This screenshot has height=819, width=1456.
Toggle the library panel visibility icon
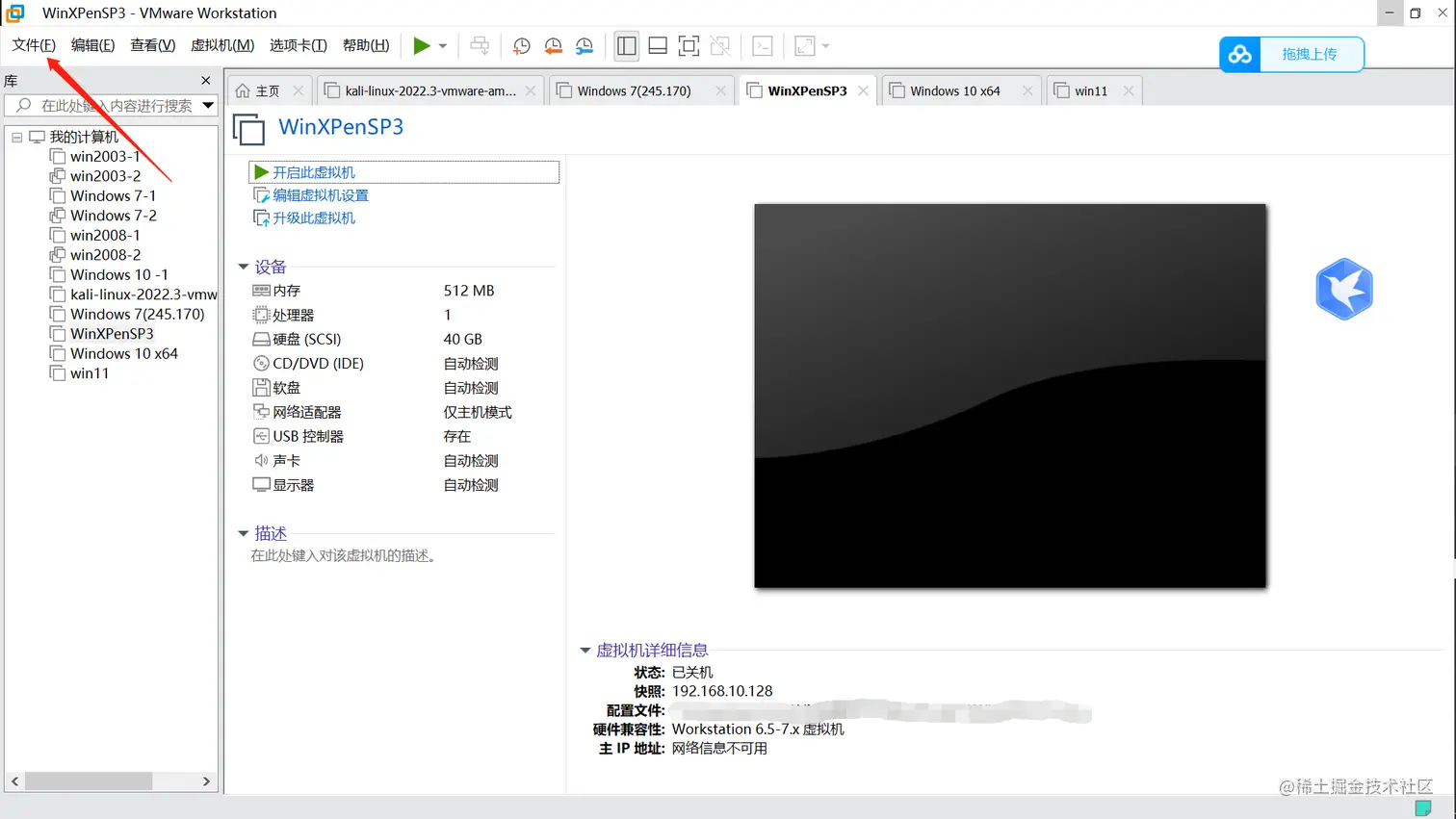point(627,45)
